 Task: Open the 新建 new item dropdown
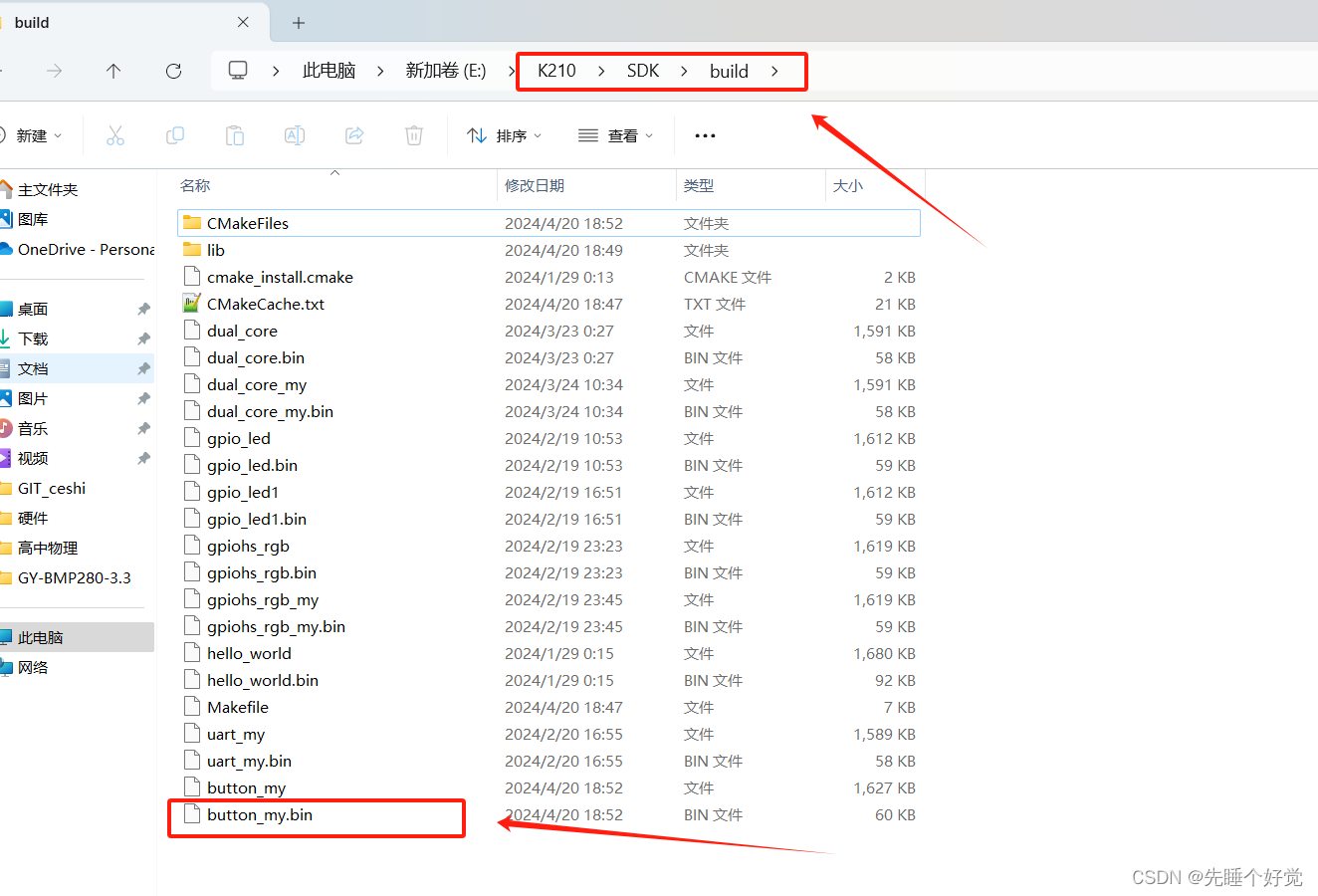tap(33, 135)
